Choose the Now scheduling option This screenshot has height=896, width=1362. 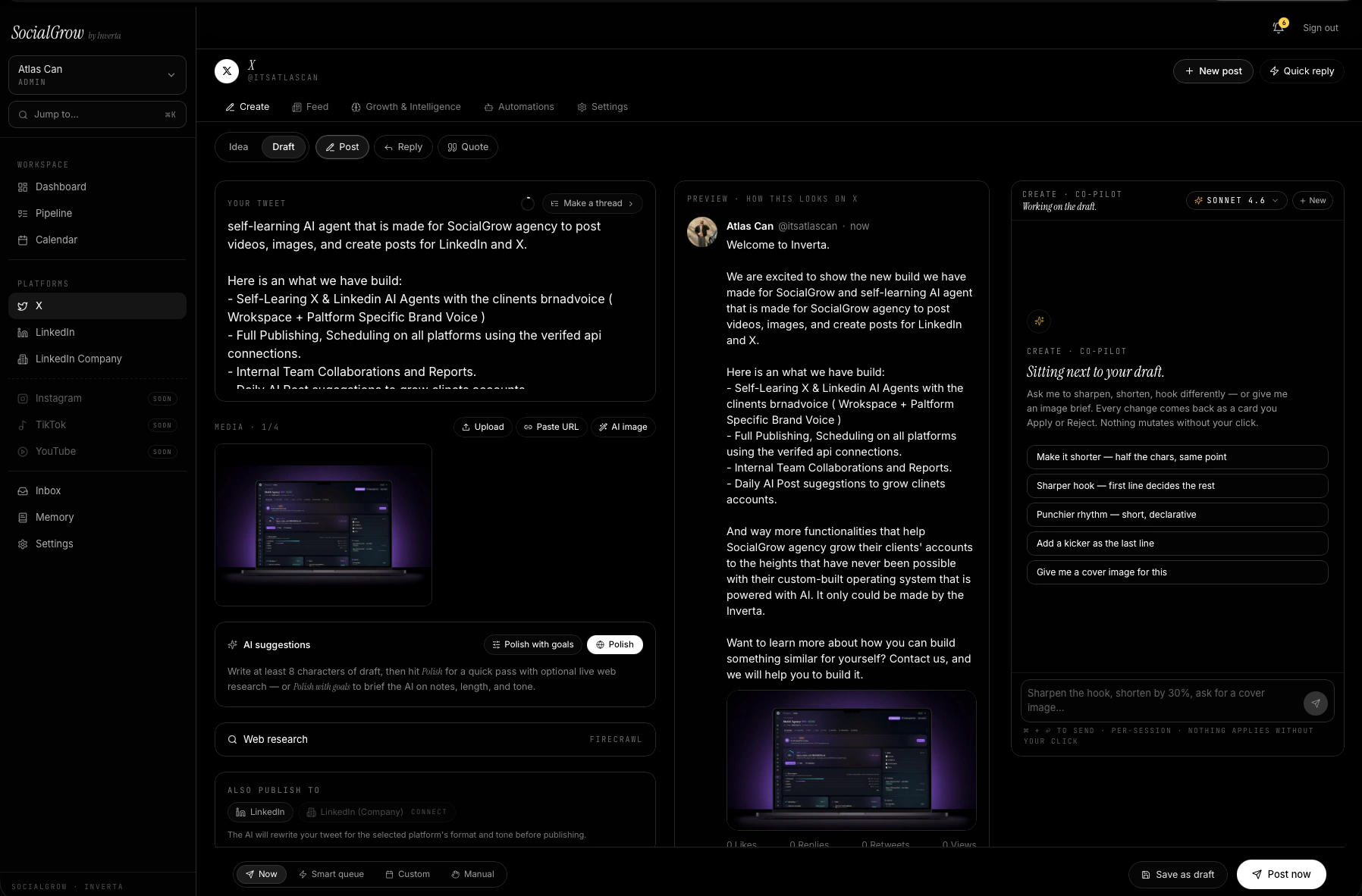pos(262,874)
